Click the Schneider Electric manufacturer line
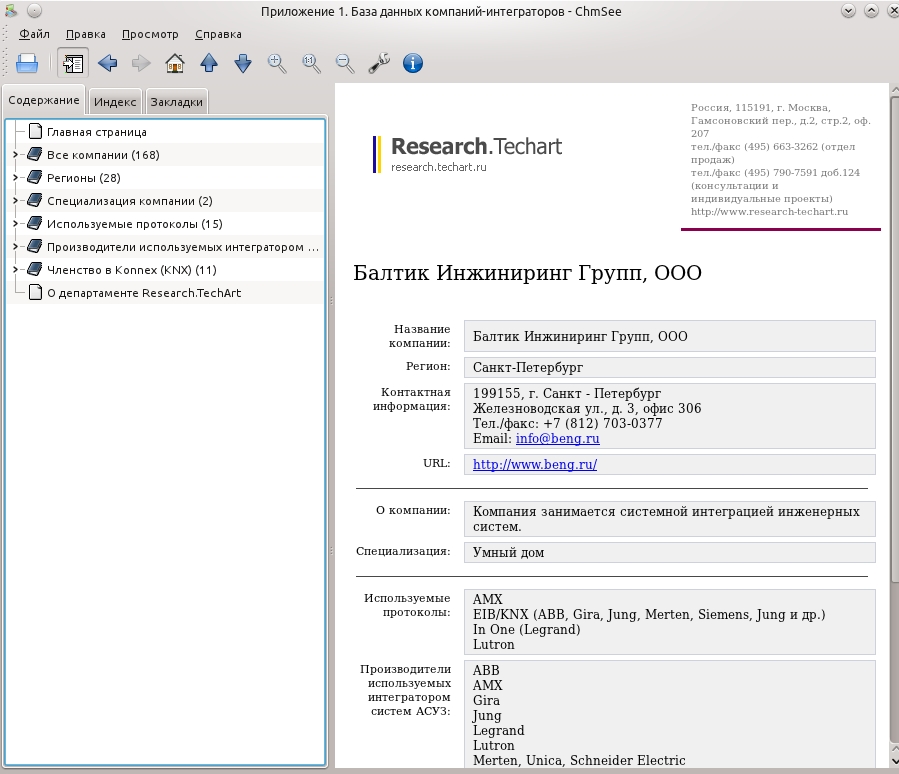Image resolution: width=899 pixels, height=774 pixels. coord(579,760)
